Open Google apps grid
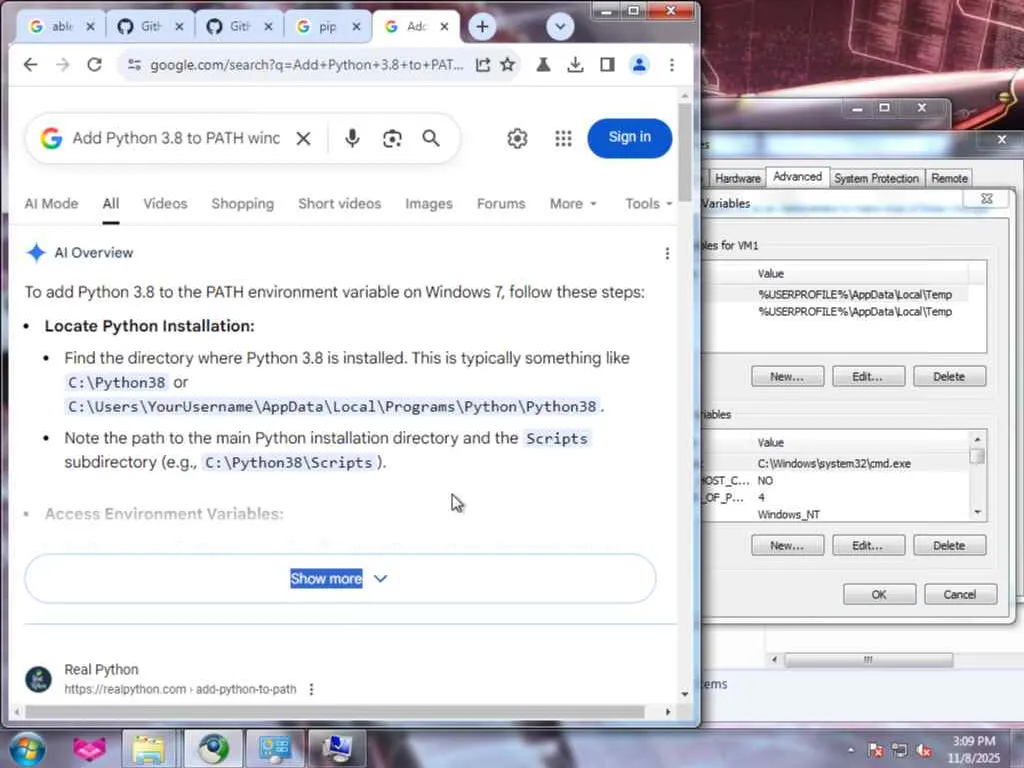This screenshot has height=768, width=1024. (x=563, y=138)
